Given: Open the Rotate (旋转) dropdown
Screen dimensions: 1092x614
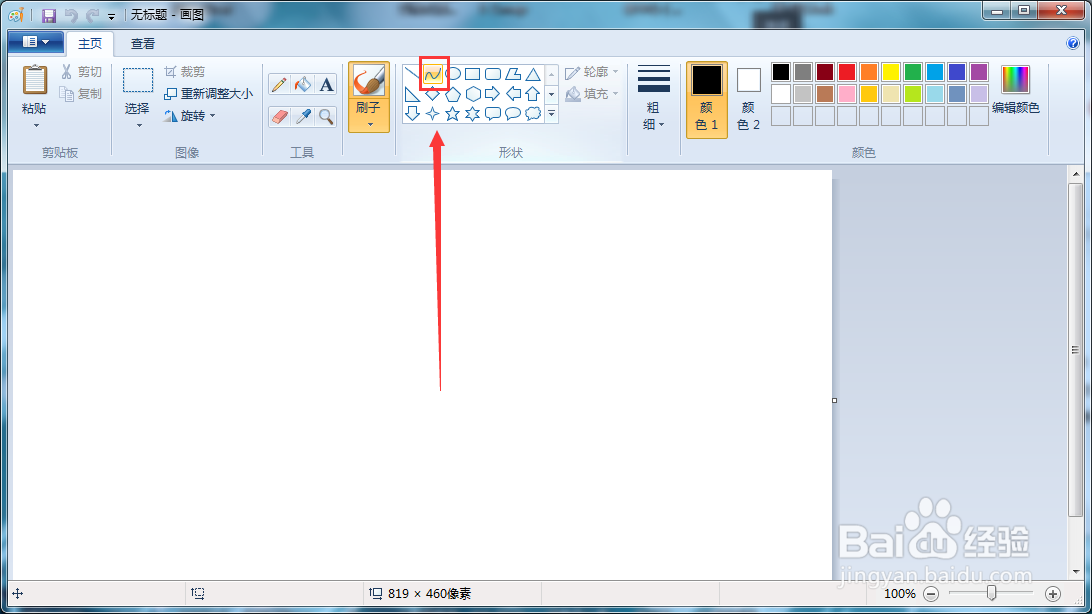Looking at the screenshot, I should [189, 116].
